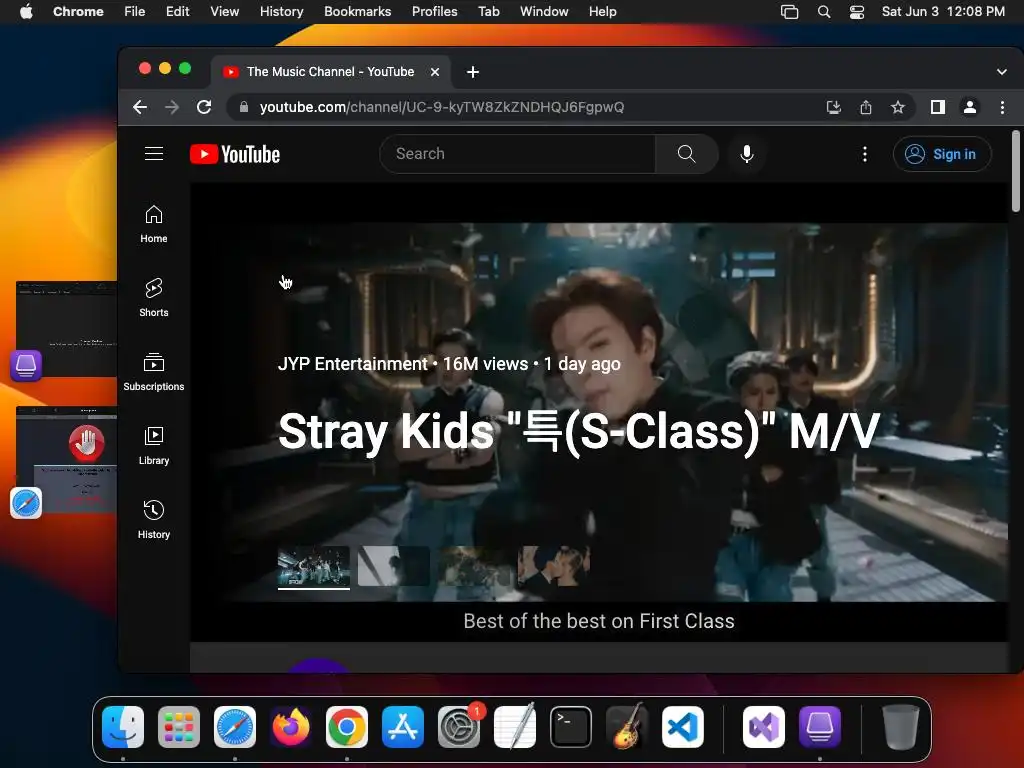This screenshot has width=1024, height=768.
Task: Click the page vertical scrollbar
Action: tap(1016, 171)
